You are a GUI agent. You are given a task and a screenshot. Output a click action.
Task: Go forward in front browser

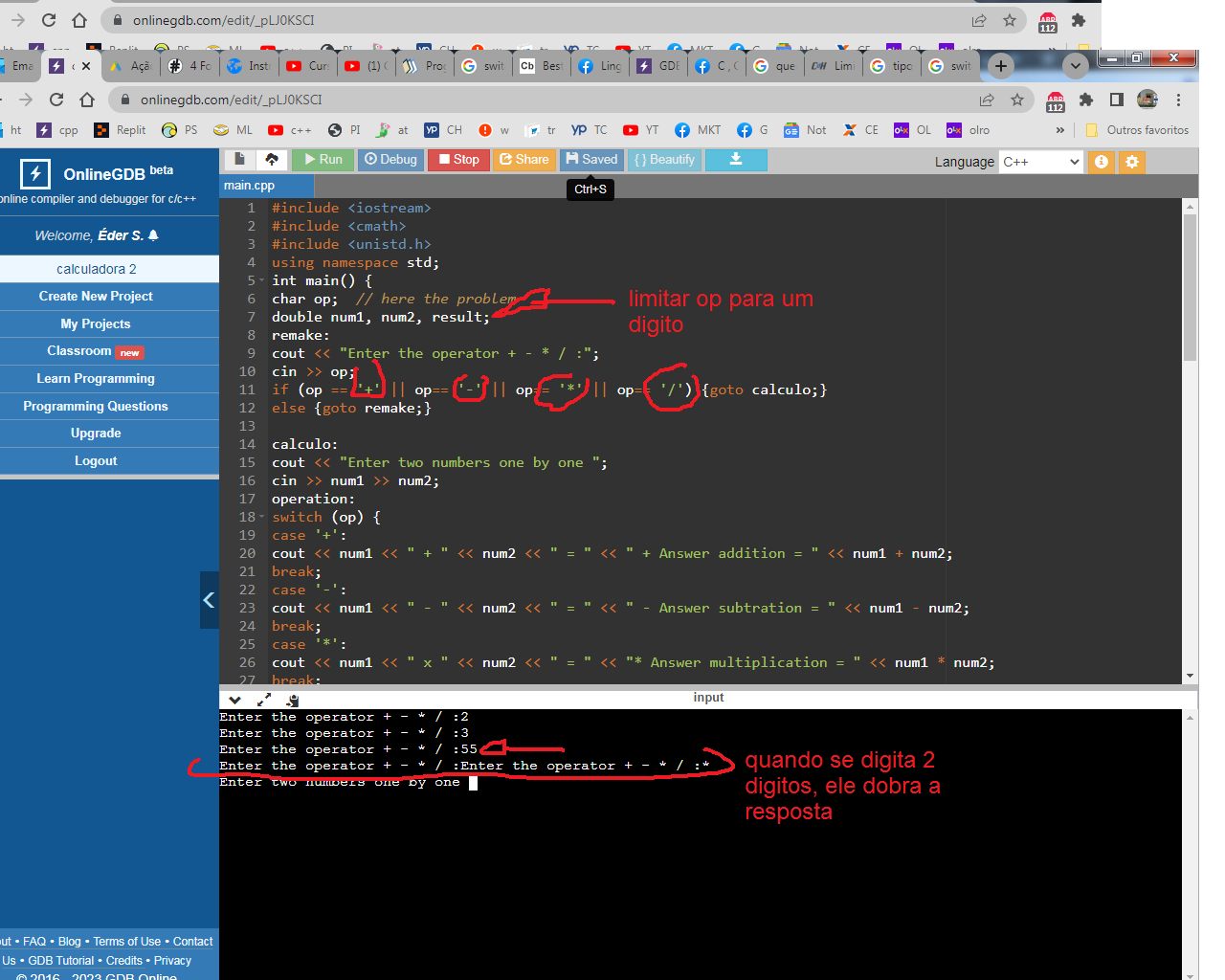click(26, 100)
